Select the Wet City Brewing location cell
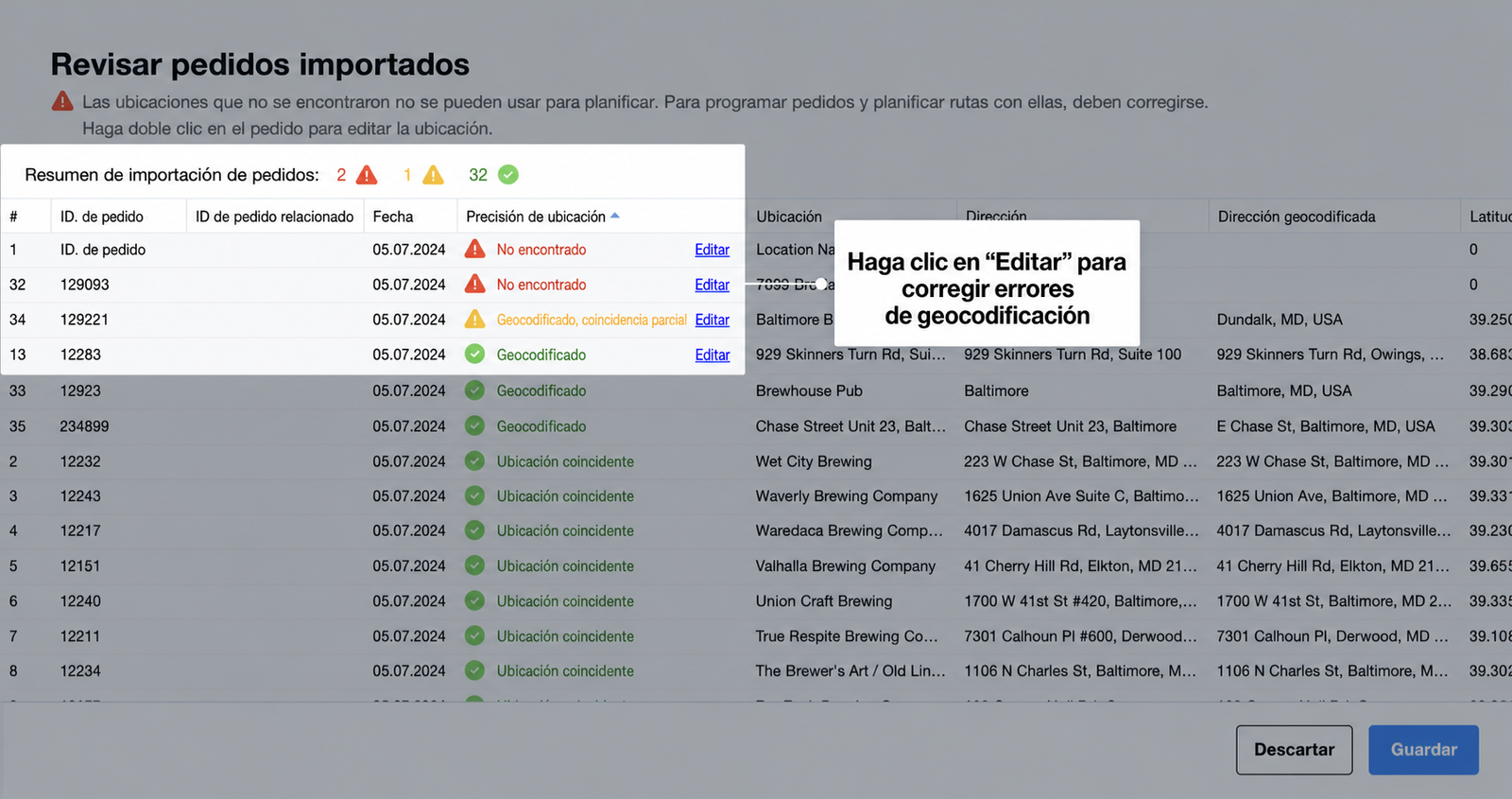The image size is (1512, 799). coord(814,461)
